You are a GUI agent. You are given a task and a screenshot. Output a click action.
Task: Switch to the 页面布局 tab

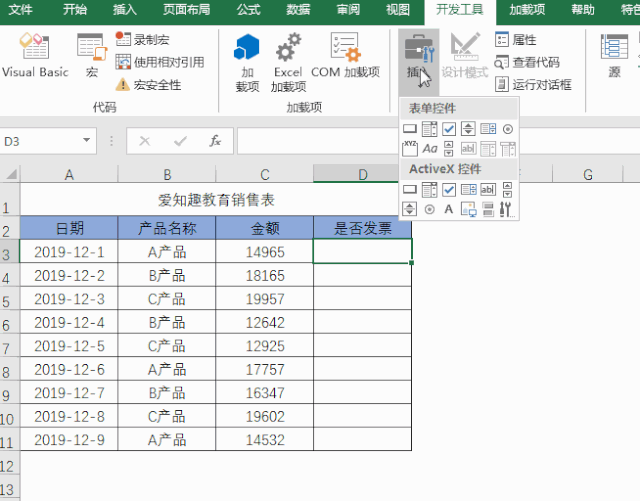pyautogui.click(x=187, y=9)
